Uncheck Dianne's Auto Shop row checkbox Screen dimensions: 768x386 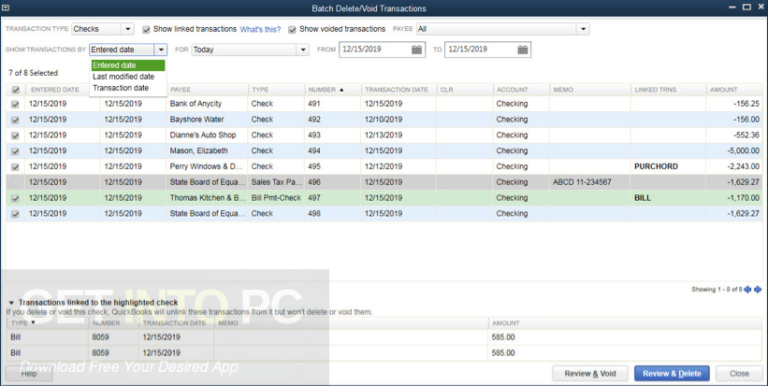[x=15, y=136]
